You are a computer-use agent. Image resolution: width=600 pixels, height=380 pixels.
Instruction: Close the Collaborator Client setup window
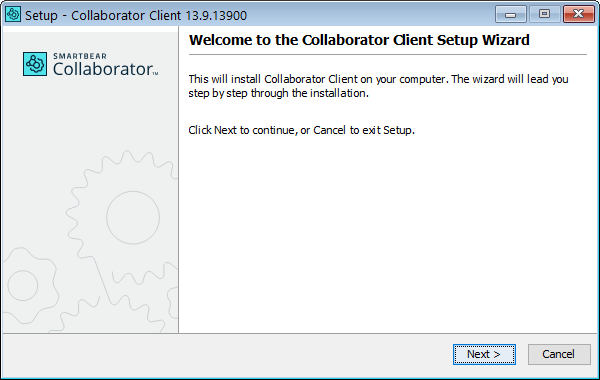click(578, 15)
